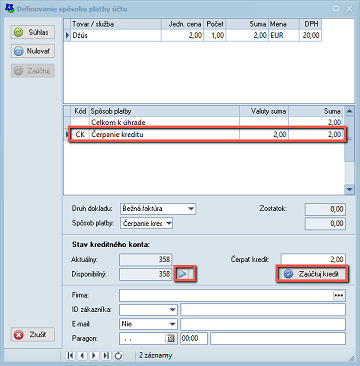The height and width of the screenshot is (366, 360).
Task: Open the E-mail Nie dropdown
Action: coord(173,324)
